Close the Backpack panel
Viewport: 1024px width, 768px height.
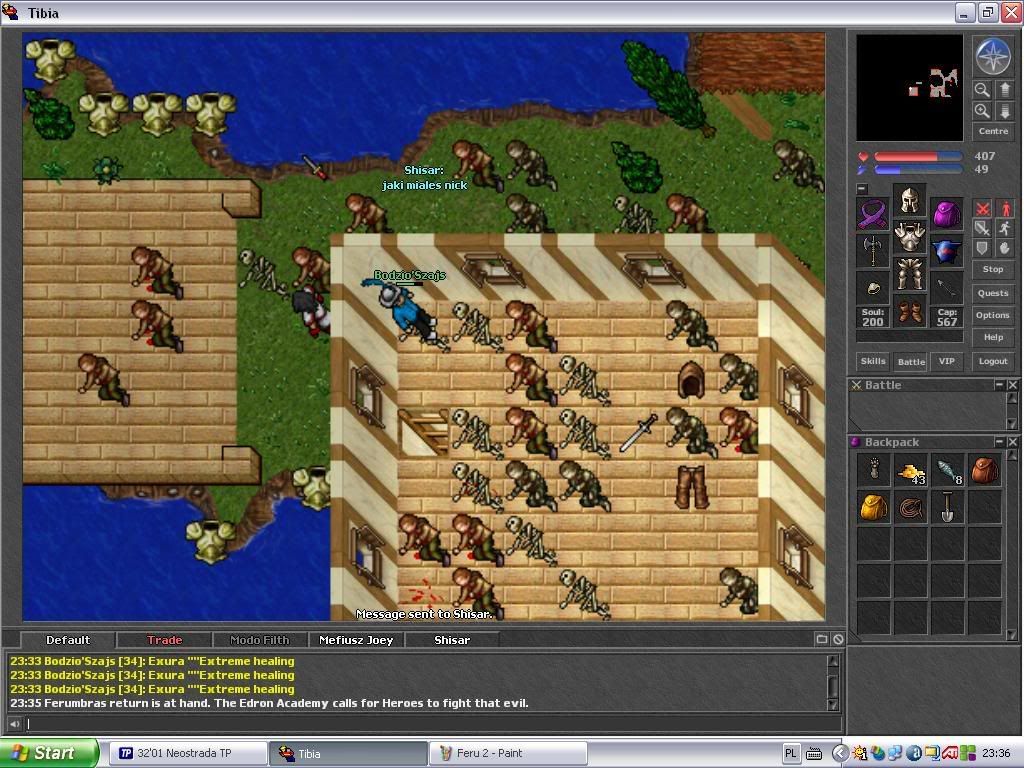1012,442
